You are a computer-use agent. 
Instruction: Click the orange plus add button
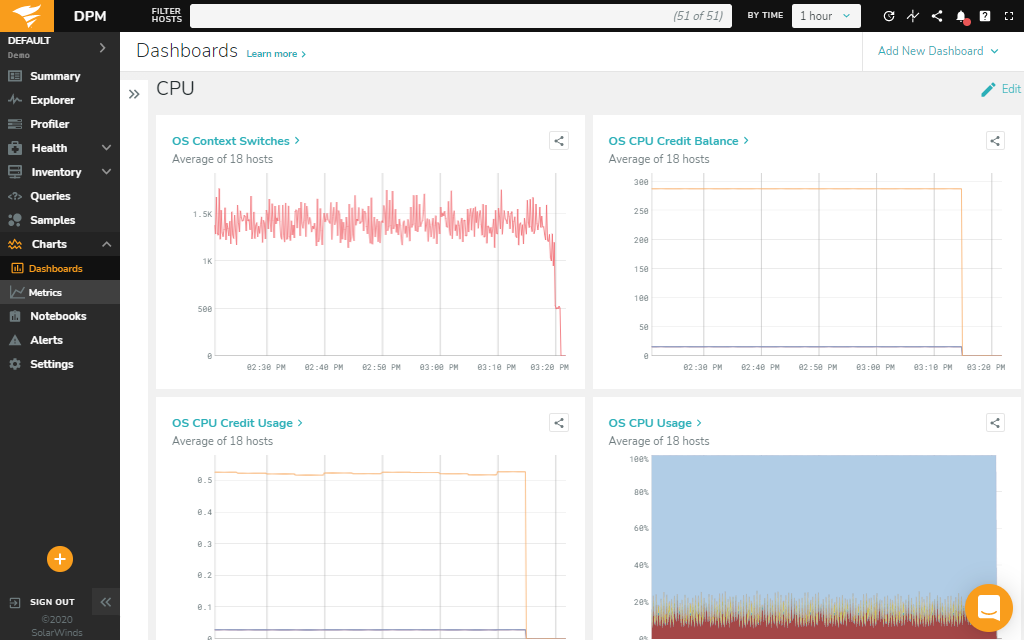(60, 559)
